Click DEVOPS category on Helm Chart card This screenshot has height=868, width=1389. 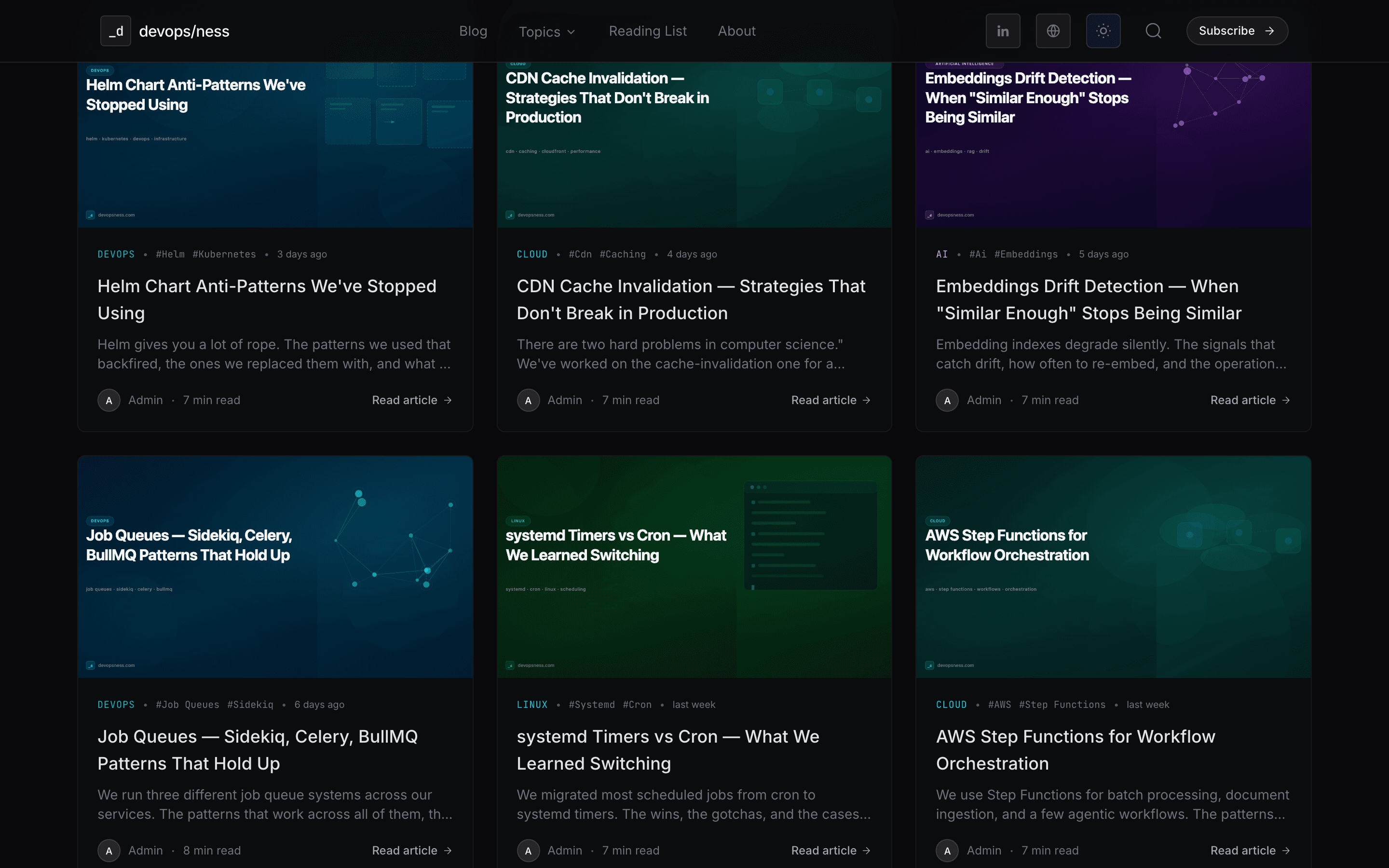[116, 254]
